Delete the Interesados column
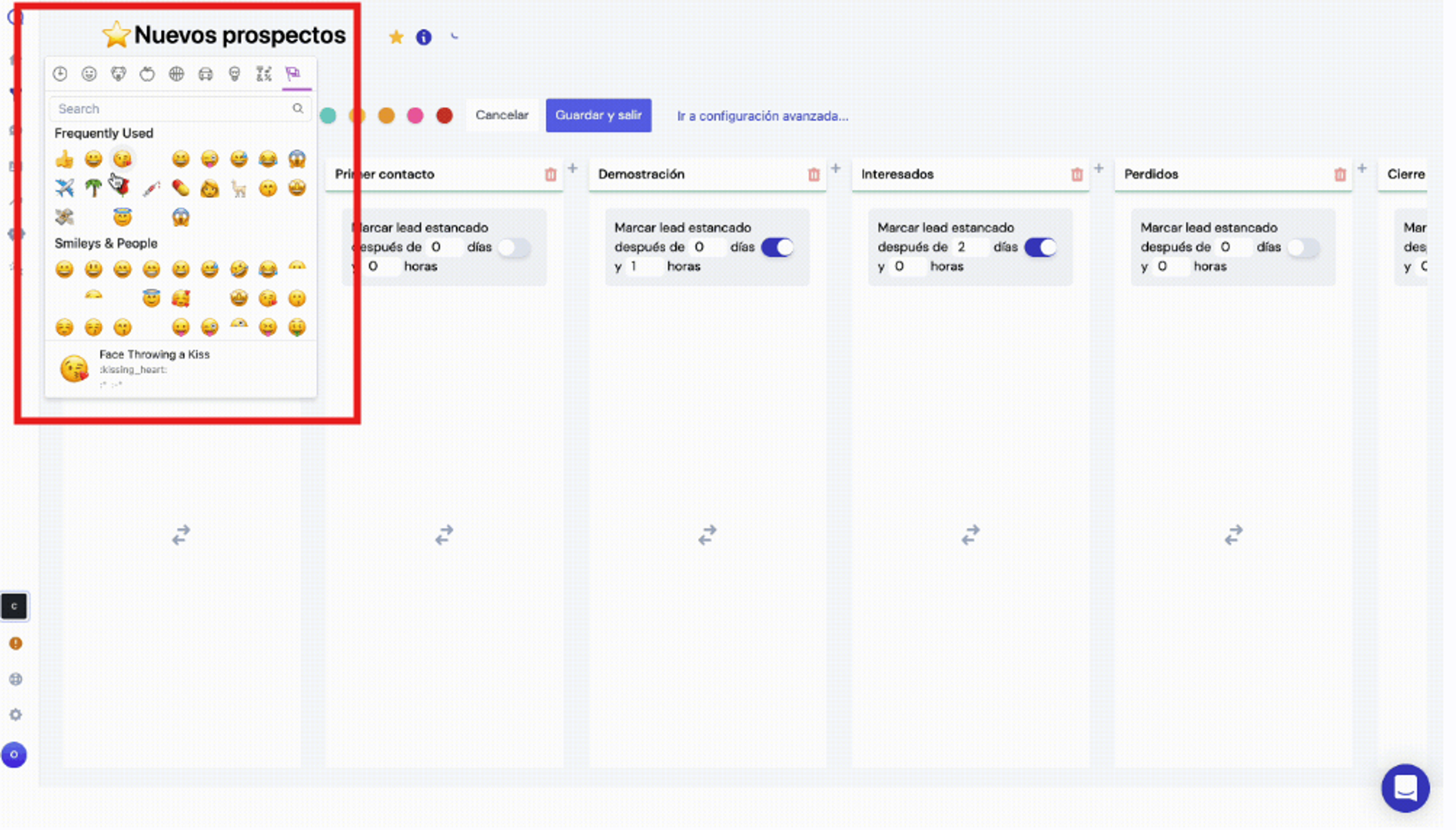Image resolution: width=1456 pixels, height=830 pixels. 1077,174
